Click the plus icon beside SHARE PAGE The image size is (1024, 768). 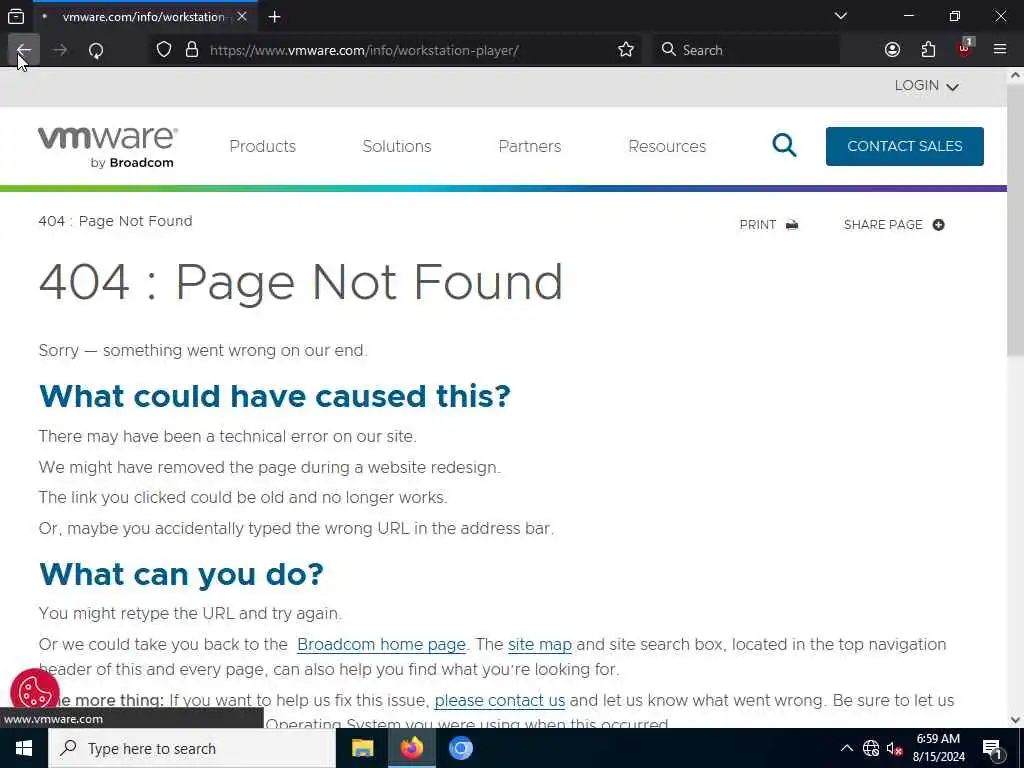(x=938, y=225)
